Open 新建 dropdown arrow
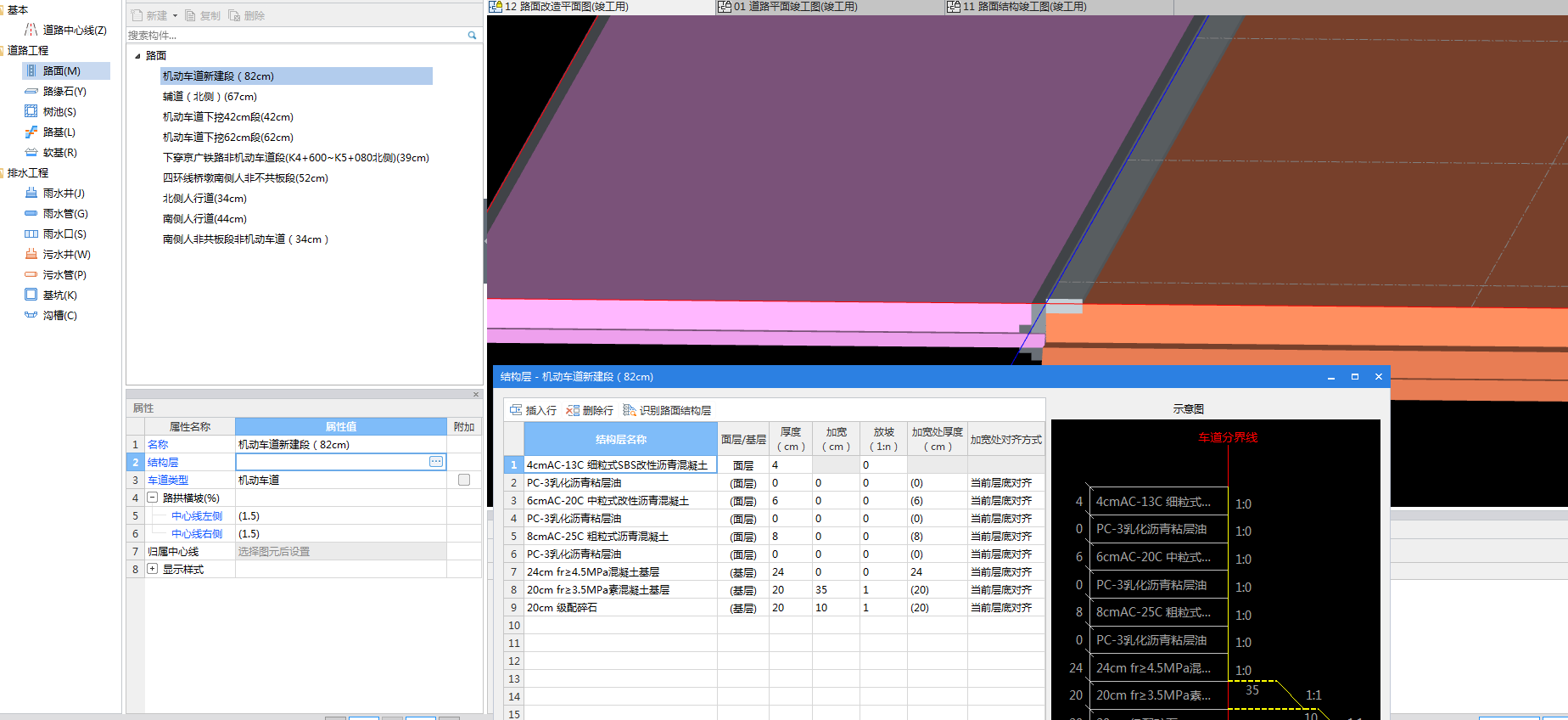The width and height of the screenshot is (1568, 720). 175,15
